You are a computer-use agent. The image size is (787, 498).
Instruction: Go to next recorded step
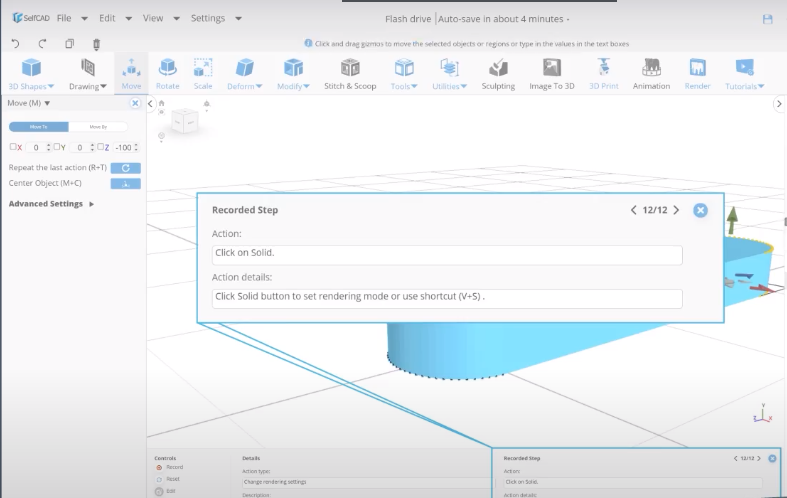tap(676, 210)
